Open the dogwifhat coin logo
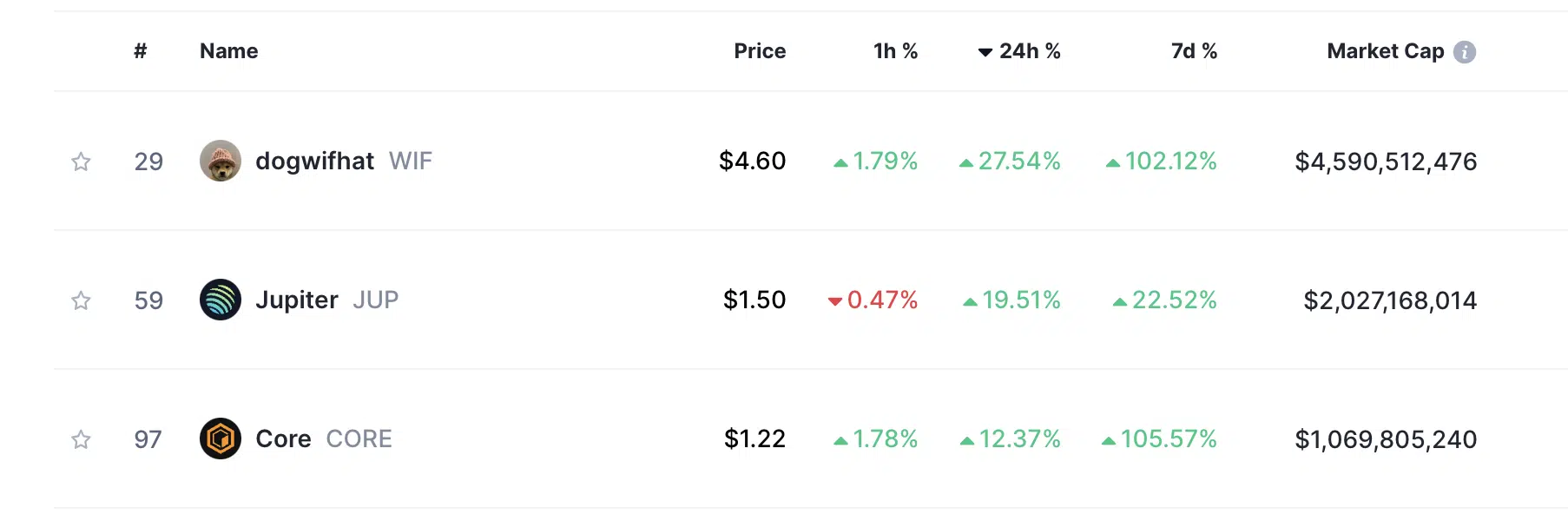The width and height of the screenshot is (1568, 521). pyautogui.click(x=221, y=161)
